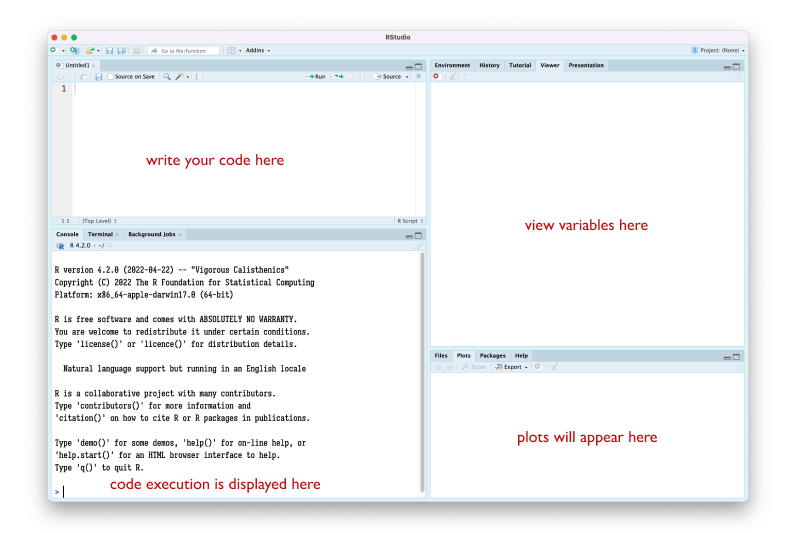796x533 pixels.
Task: Print the current file icon
Action: (137, 50)
